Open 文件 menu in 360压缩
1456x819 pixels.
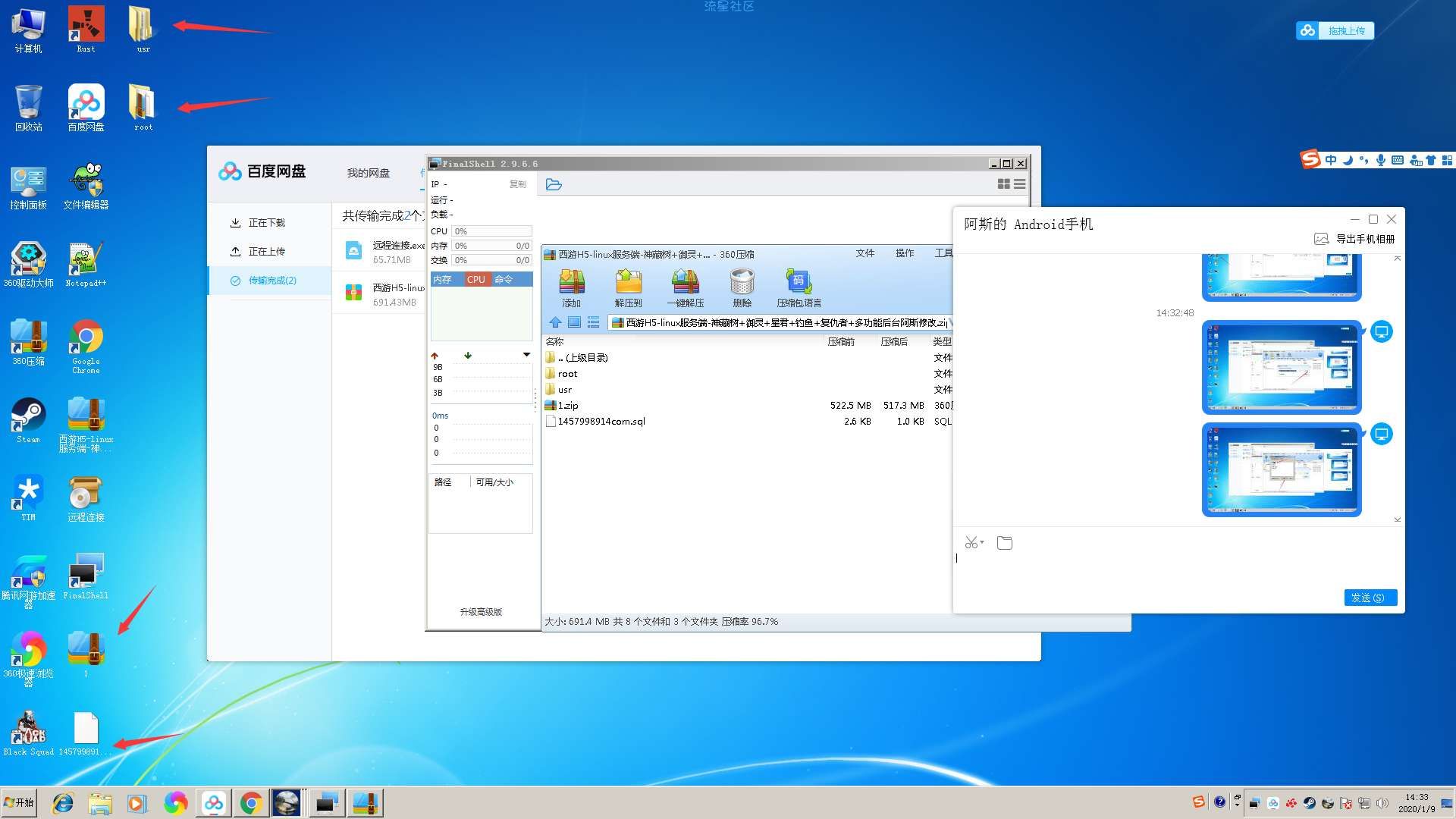[x=865, y=253]
